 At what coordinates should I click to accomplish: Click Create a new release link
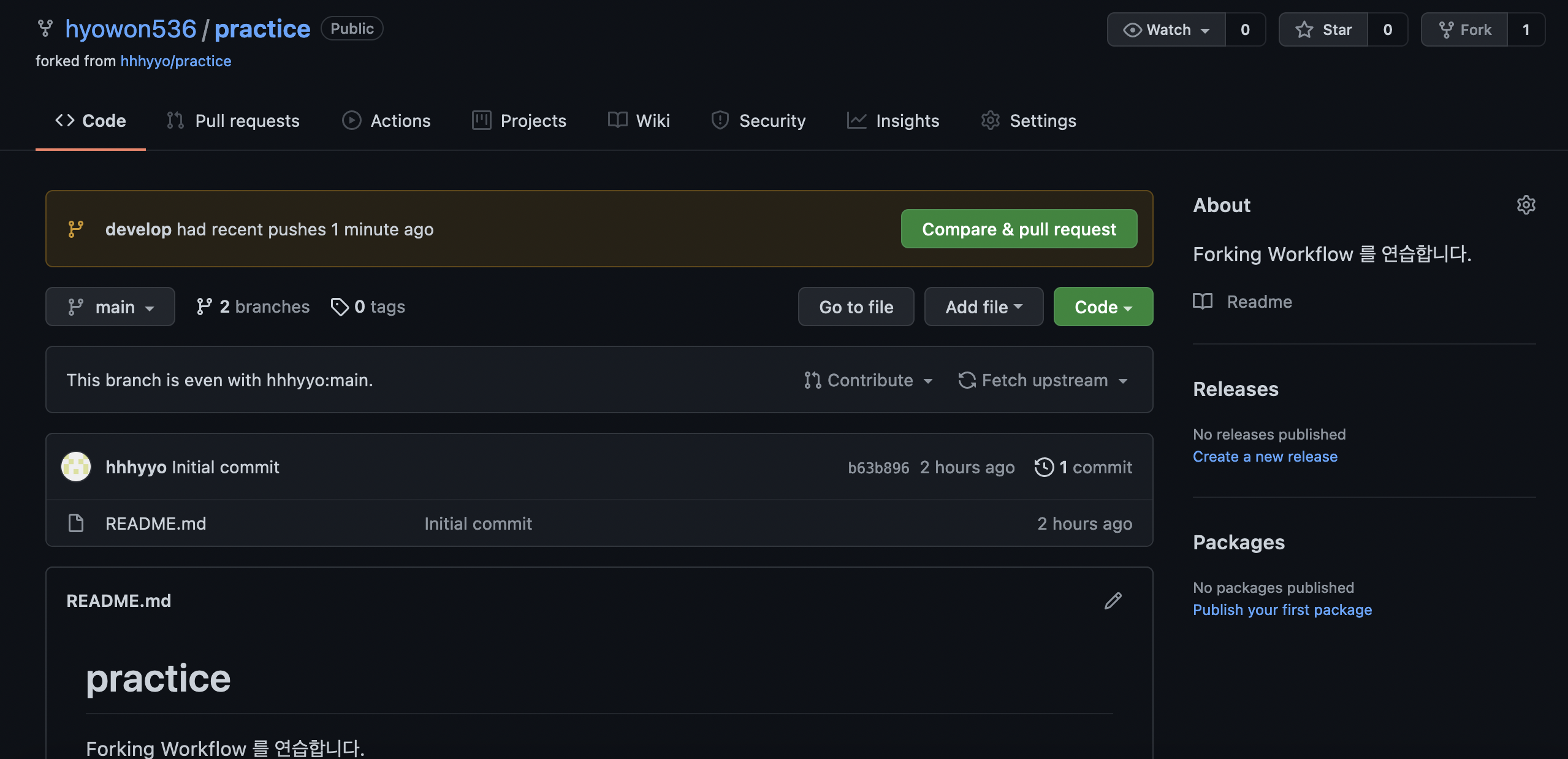click(1265, 456)
